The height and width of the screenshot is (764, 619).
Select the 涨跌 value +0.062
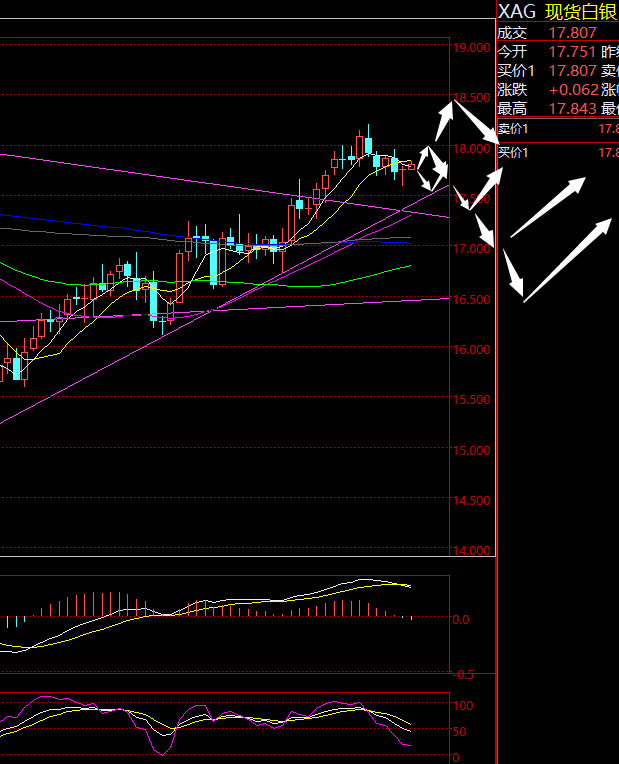pyautogui.click(x=574, y=90)
